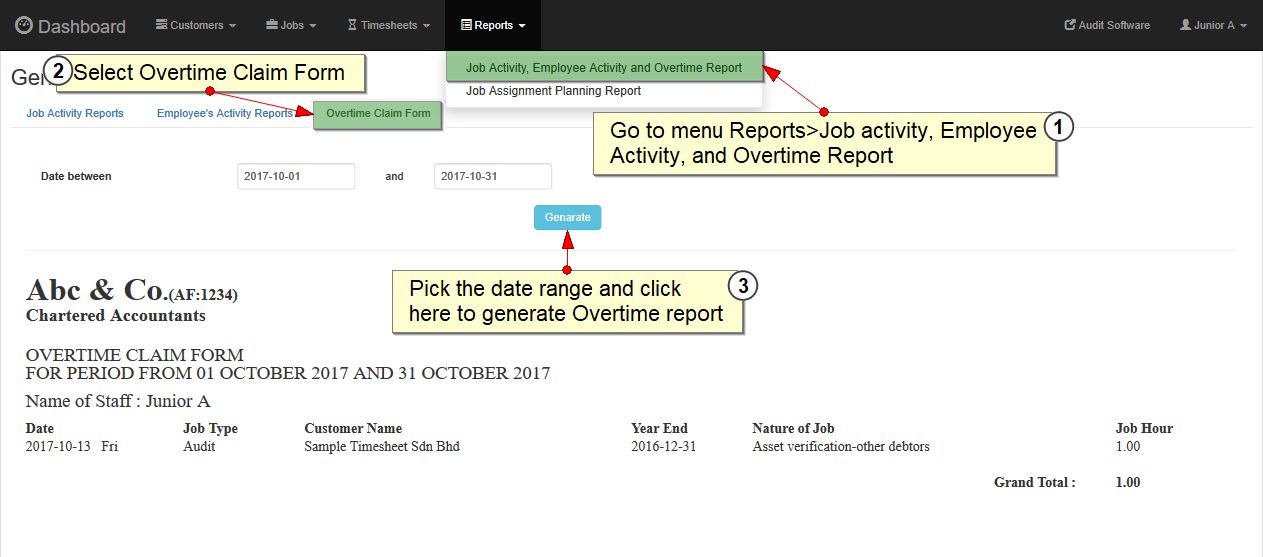Screen dimensions: 1263x557
Task: Click the Jobs briefcase icon
Action: pyautogui.click(x=272, y=25)
